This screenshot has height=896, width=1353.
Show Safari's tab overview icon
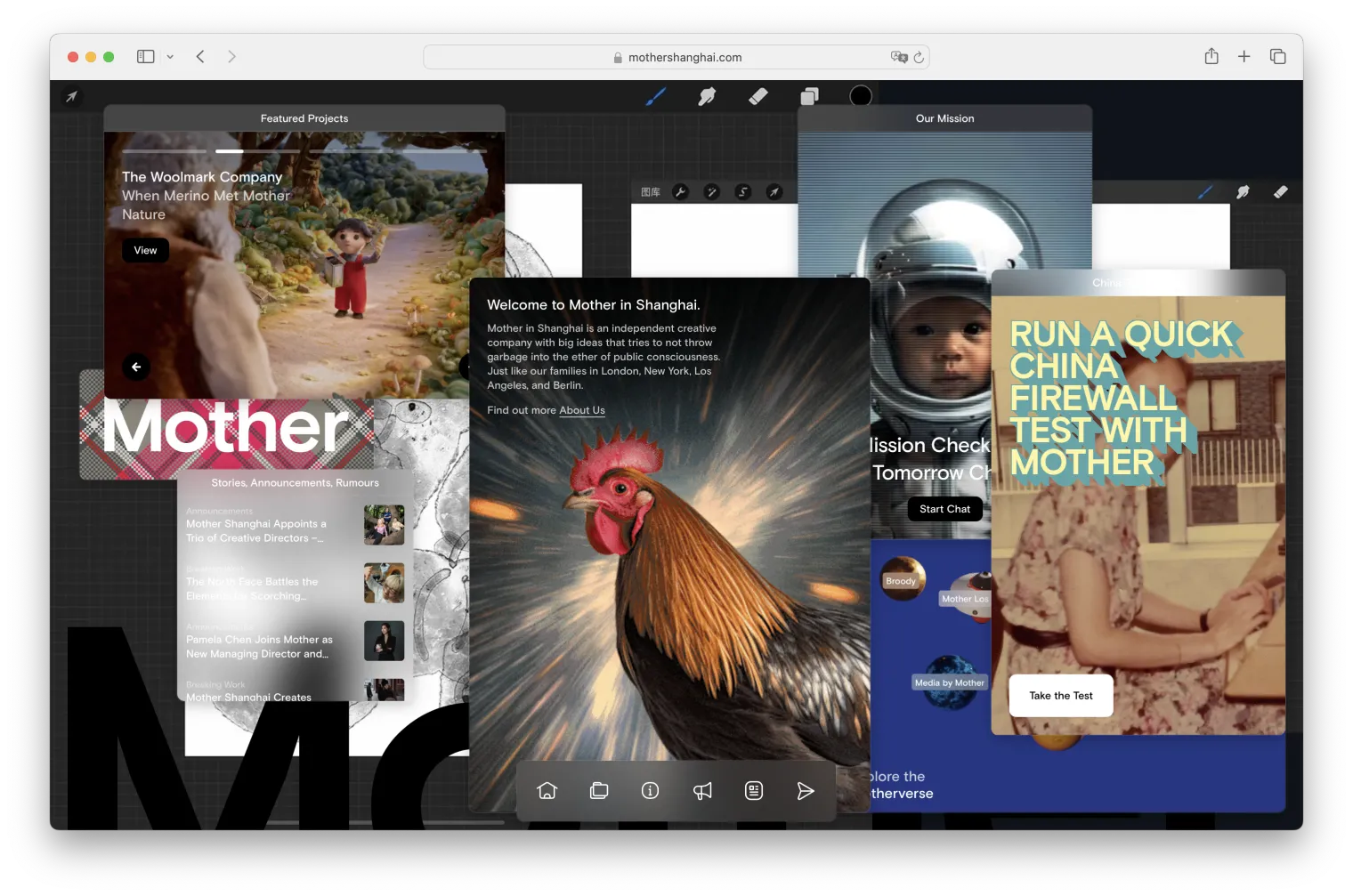pos(1278,56)
